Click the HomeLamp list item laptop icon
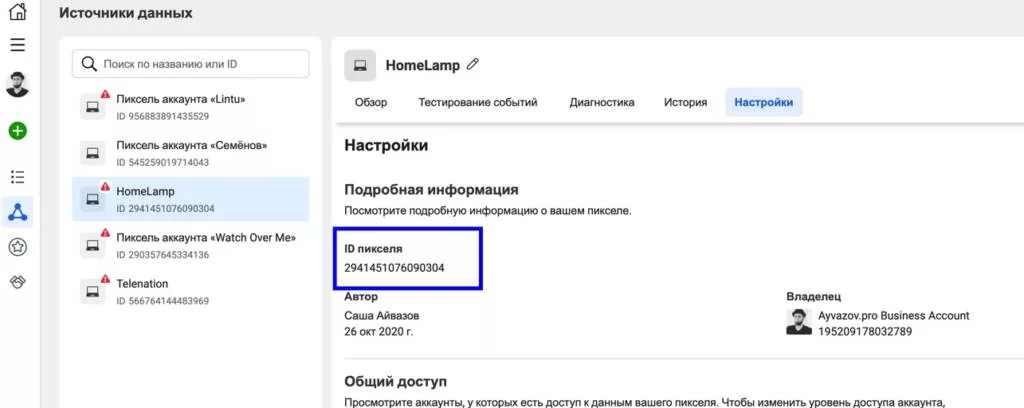The height and width of the screenshot is (408, 1024). point(93,199)
